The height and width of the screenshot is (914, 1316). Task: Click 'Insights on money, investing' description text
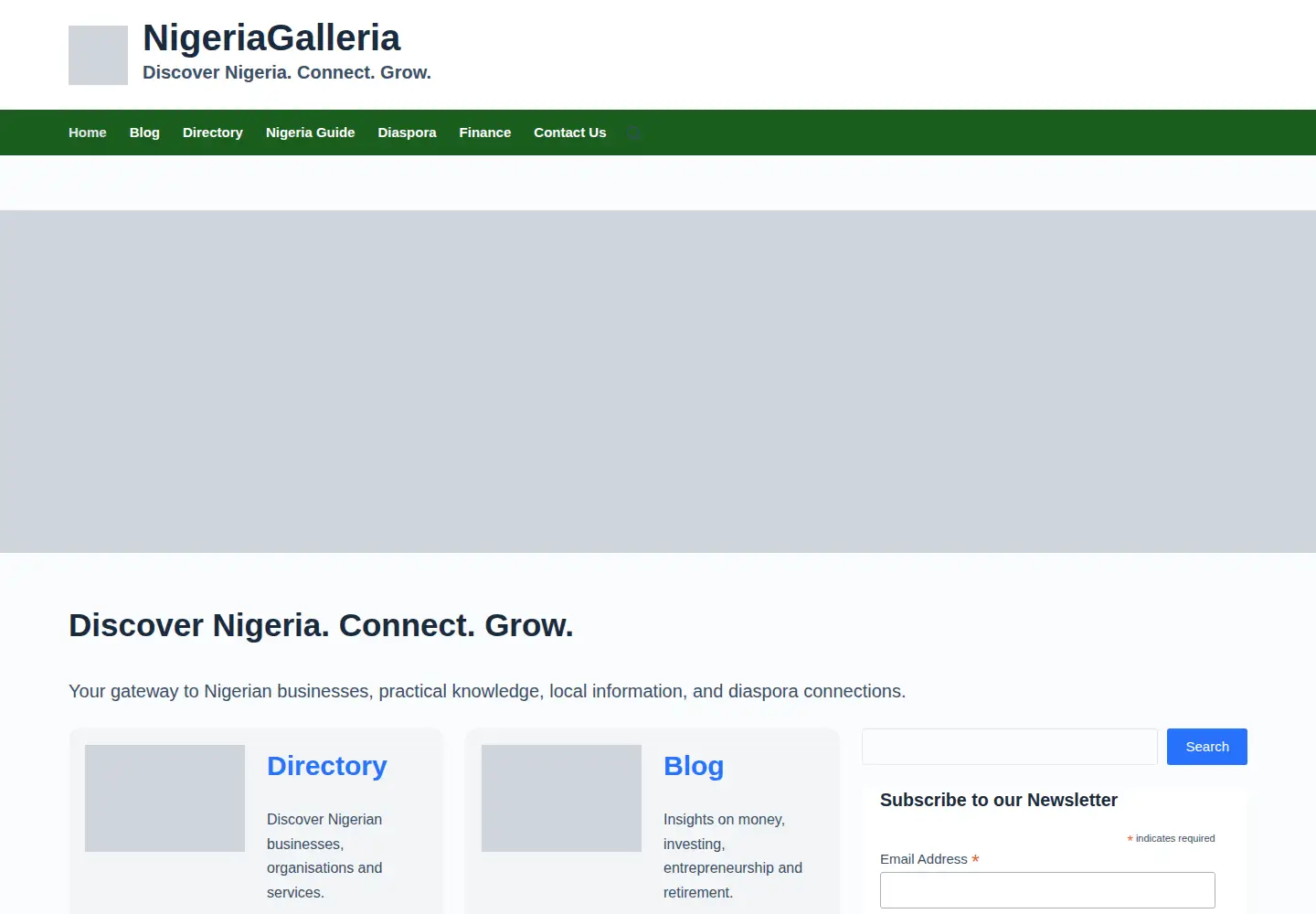tap(733, 856)
